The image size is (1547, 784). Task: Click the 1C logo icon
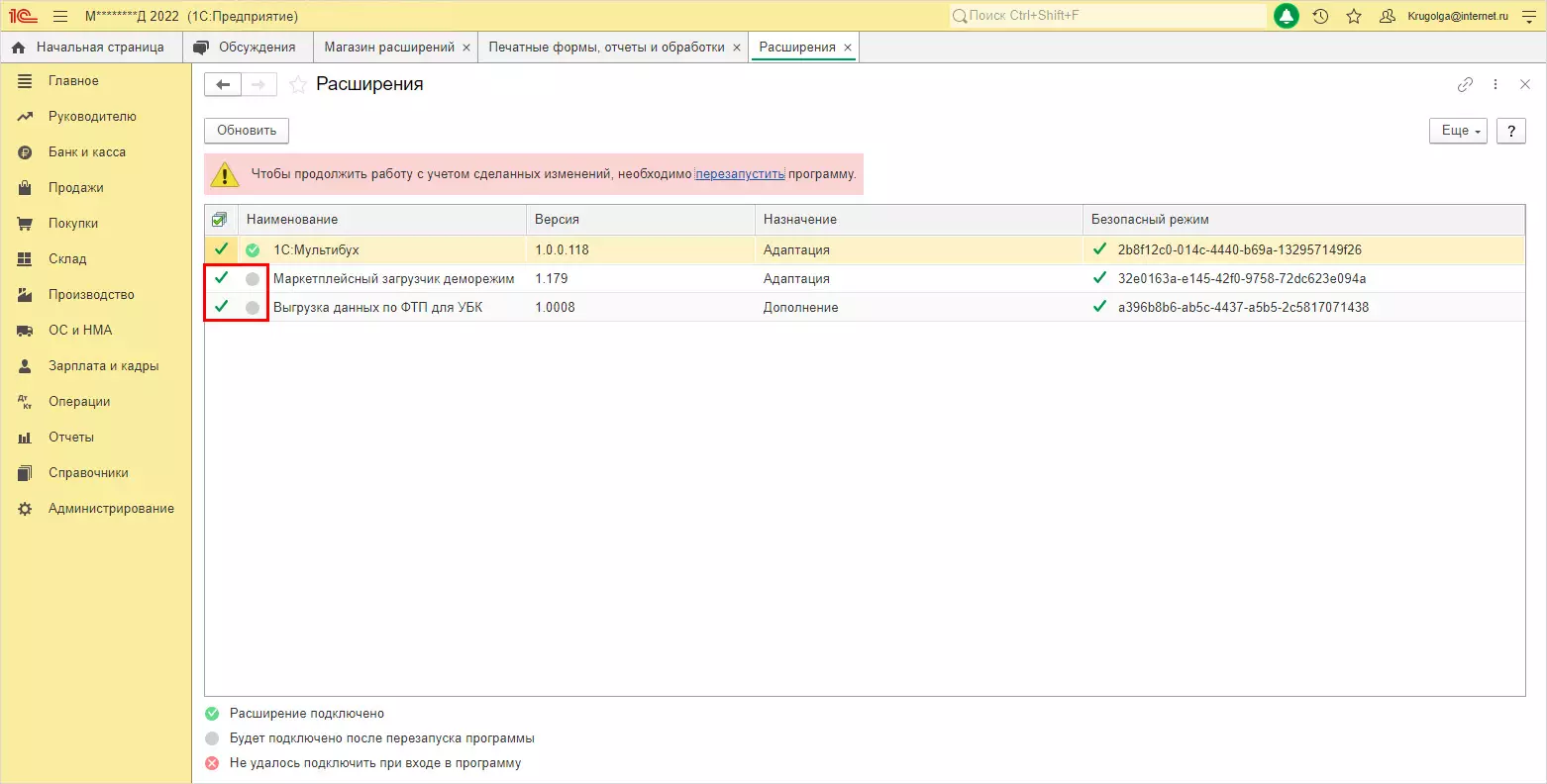coord(24,16)
